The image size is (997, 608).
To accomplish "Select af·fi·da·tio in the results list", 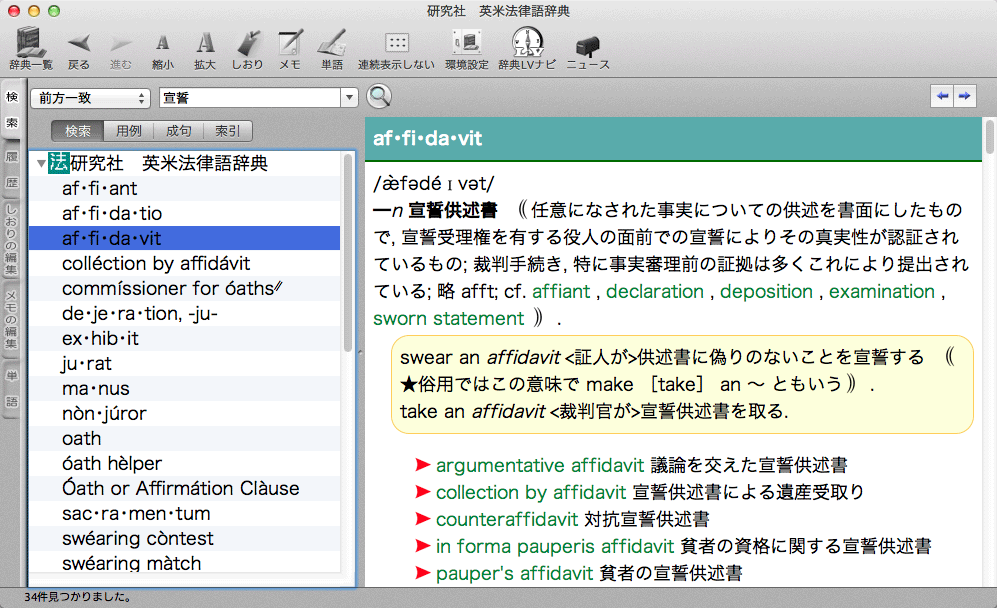I will click(184, 213).
